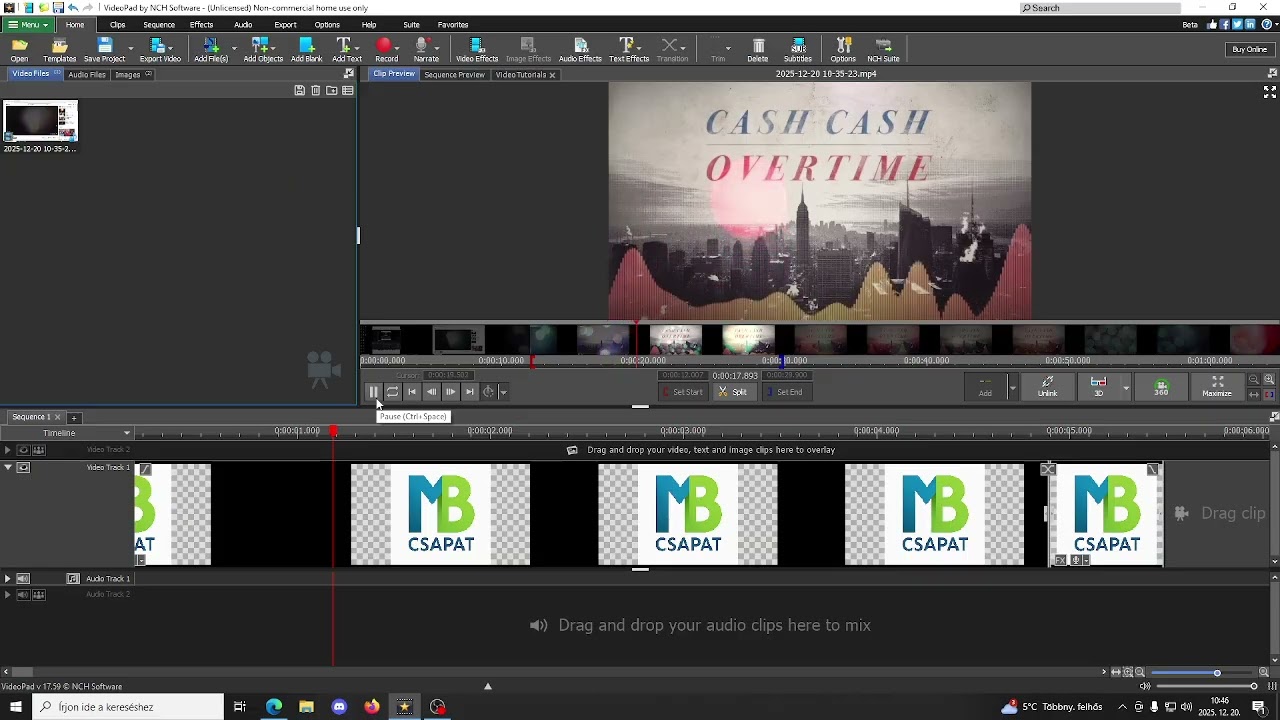Open the NCH Suite icon

[x=883, y=50]
